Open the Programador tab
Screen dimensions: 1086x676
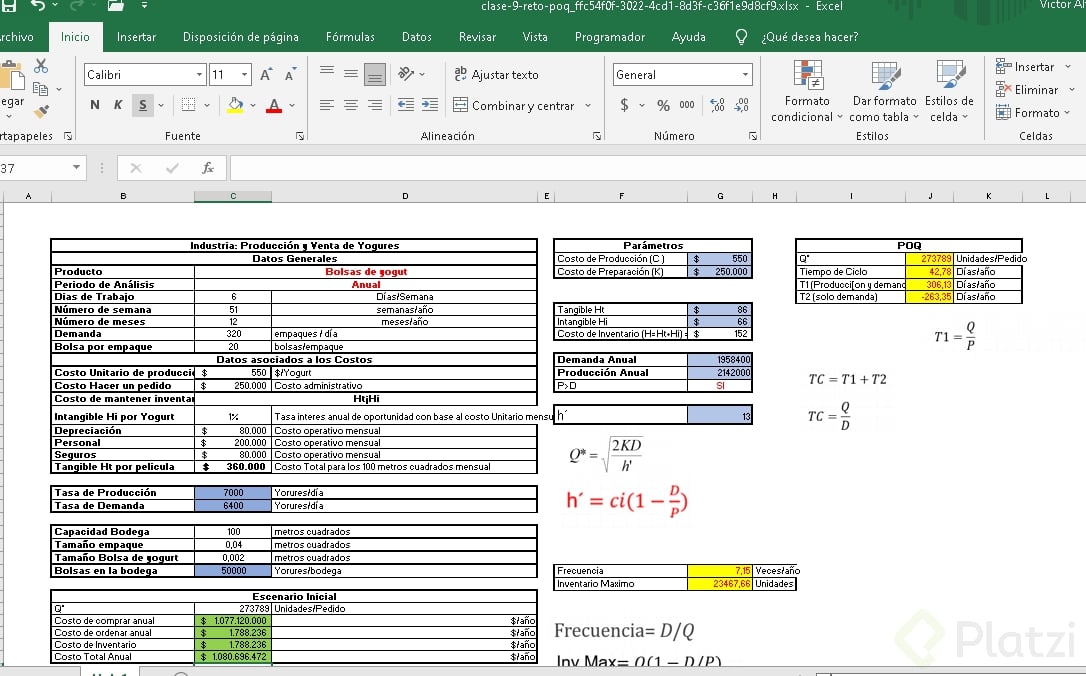click(x=609, y=37)
